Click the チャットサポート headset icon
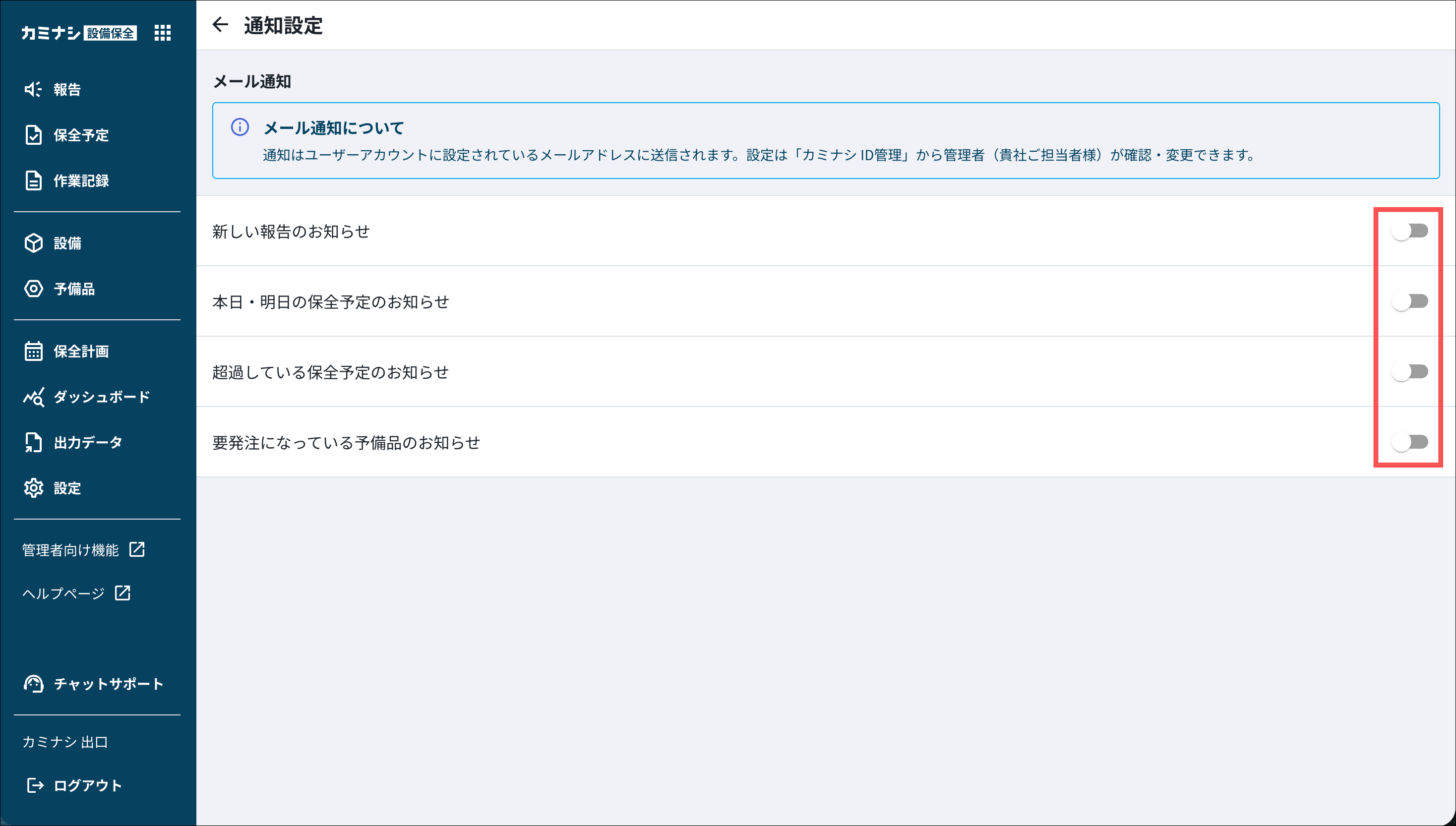The height and width of the screenshot is (826, 1456). point(34,684)
